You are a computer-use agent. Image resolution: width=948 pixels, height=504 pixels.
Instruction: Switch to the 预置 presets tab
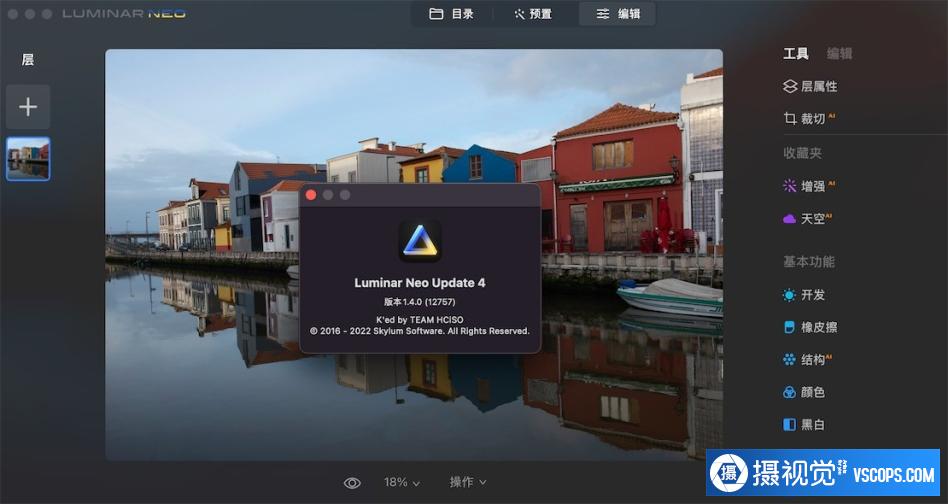click(x=533, y=14)
